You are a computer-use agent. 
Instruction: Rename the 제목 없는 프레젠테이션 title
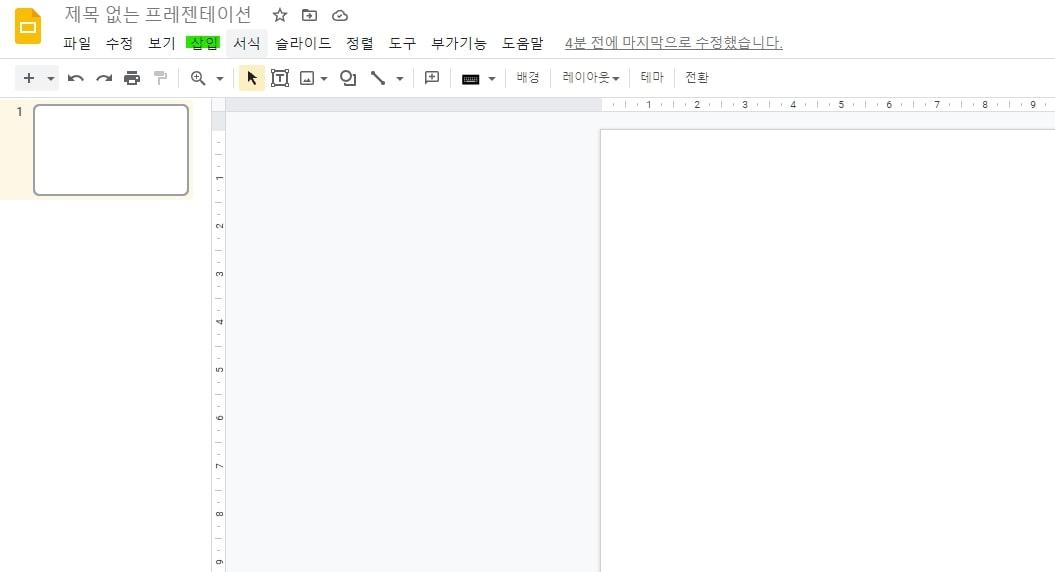point(158,14)
